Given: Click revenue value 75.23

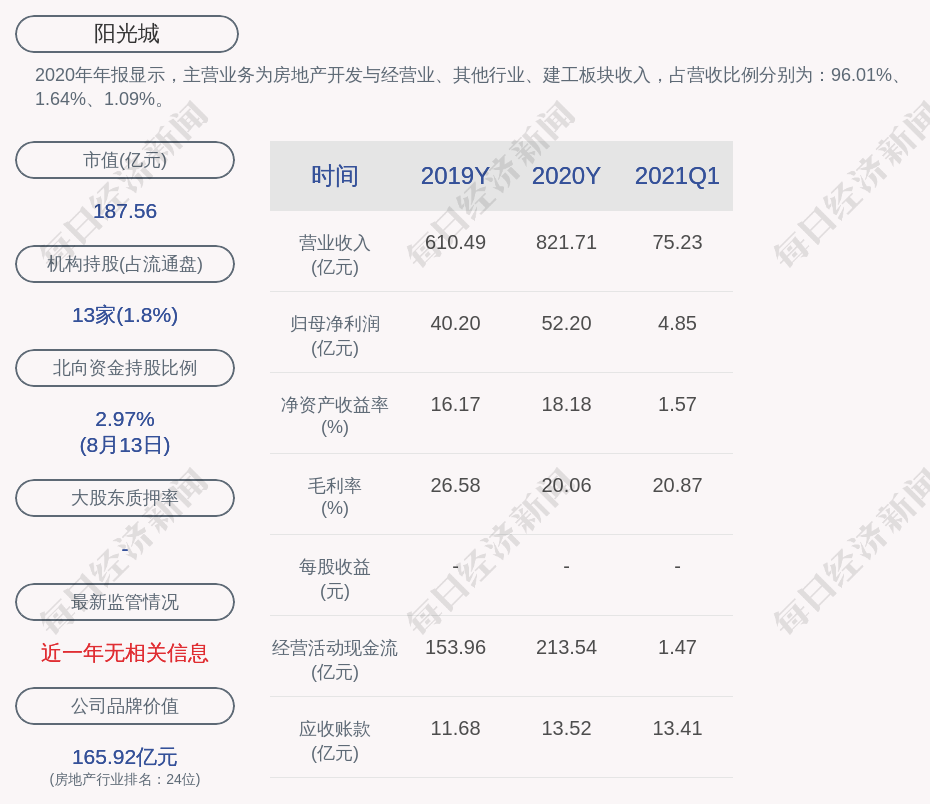Looking at the screenshot, I should pos(677,243).
